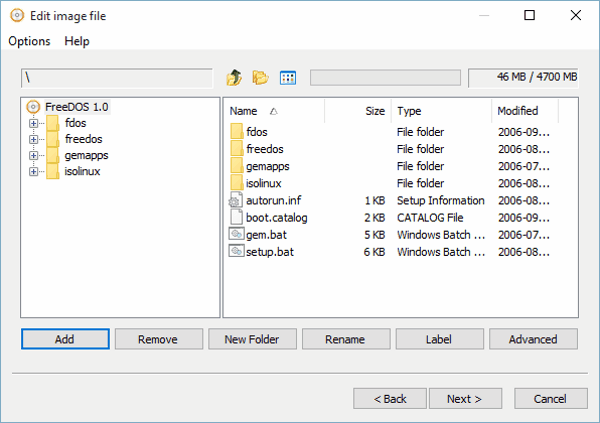The height and width of the screenshot is (423, 600).
Task: Select the boot.catalog file name
Action: [x=277, y=217]
